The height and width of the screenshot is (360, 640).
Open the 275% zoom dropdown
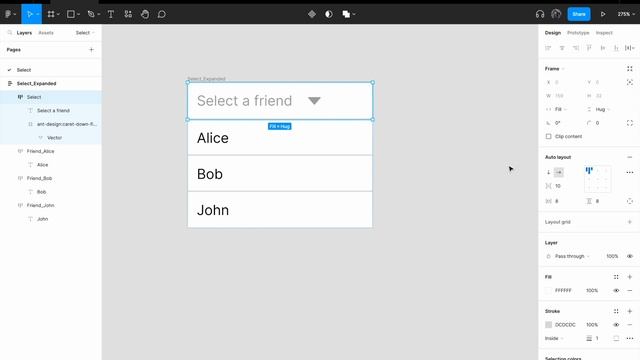click(626, 14)
